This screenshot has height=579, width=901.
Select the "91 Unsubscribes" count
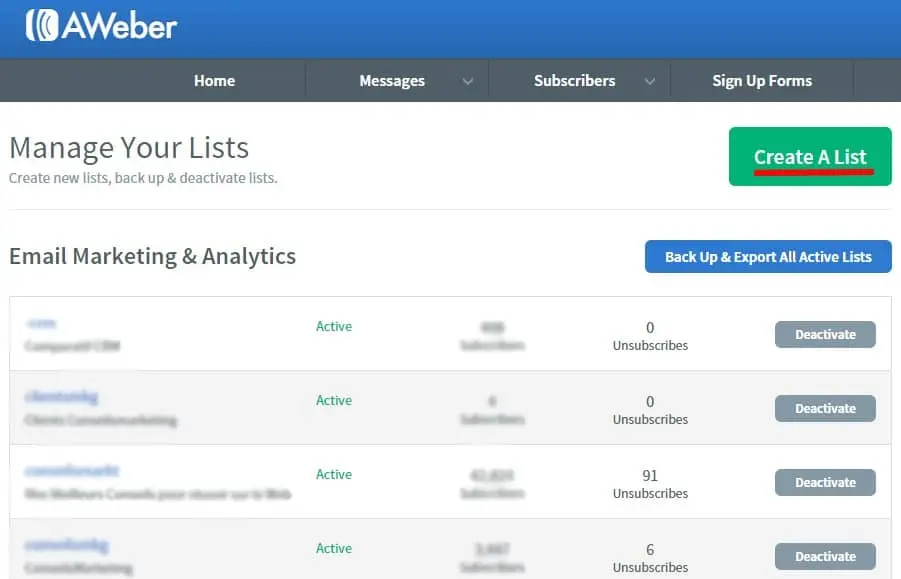(650, 484)
